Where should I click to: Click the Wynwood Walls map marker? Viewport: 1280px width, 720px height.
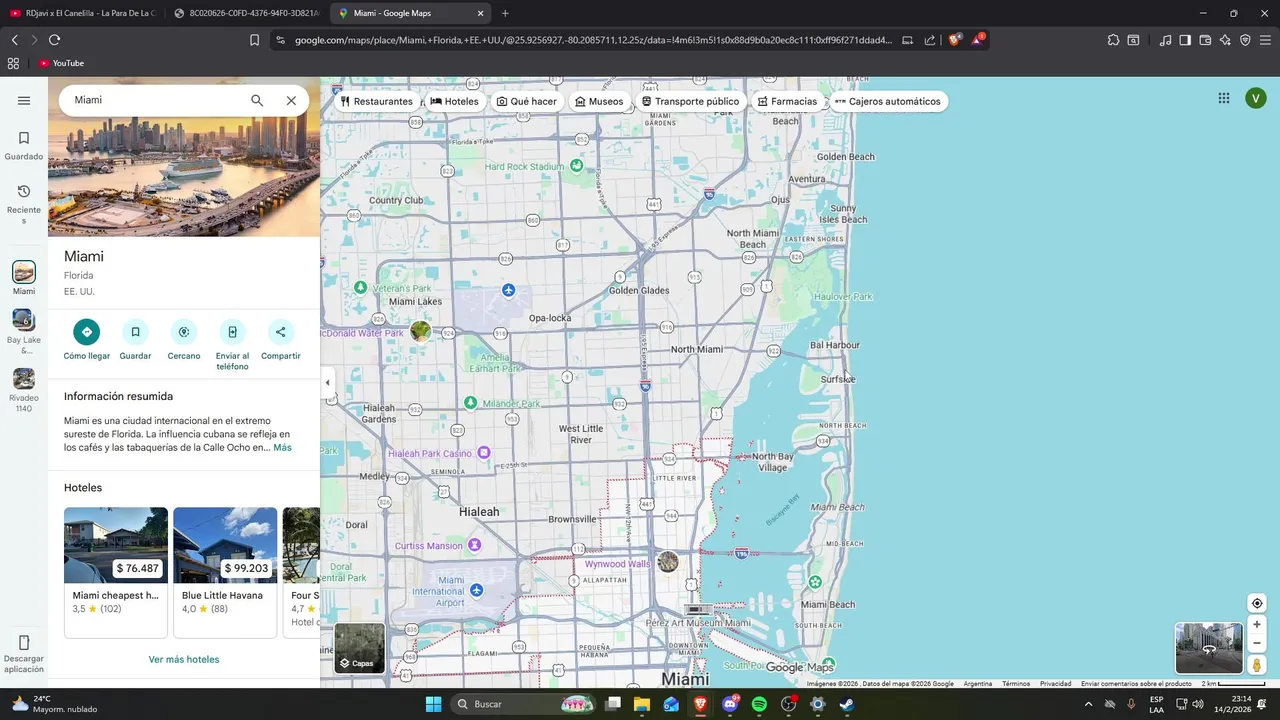point(668,561)
